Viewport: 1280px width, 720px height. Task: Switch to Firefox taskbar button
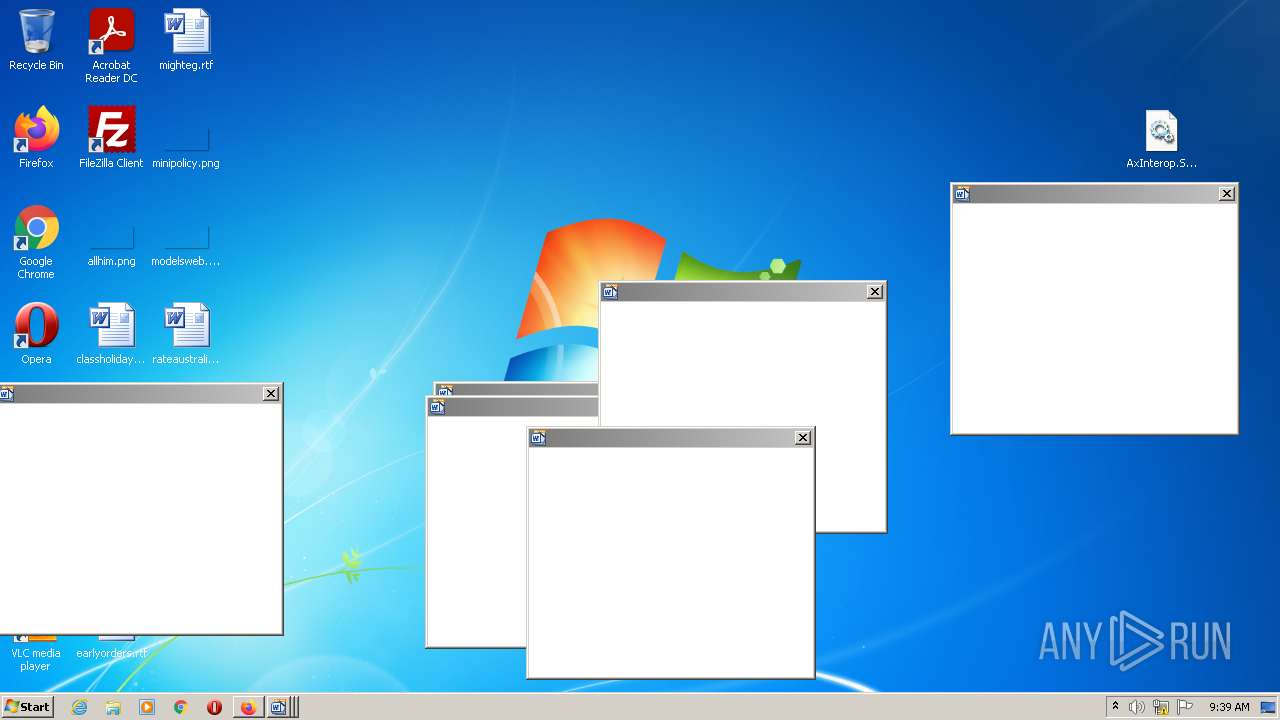[248, 707]
